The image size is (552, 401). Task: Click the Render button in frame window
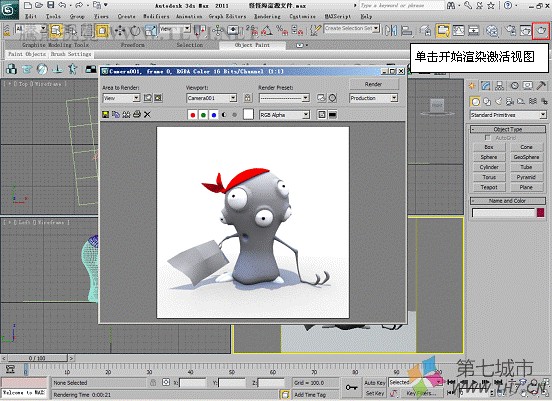374,84
